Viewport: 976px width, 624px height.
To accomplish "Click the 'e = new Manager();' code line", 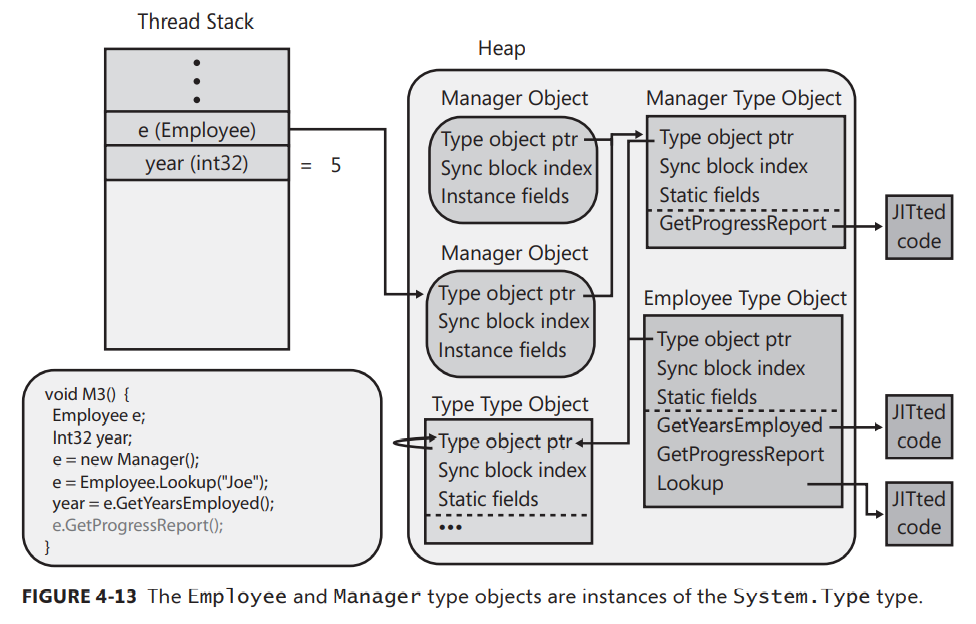I will point(126,459).
